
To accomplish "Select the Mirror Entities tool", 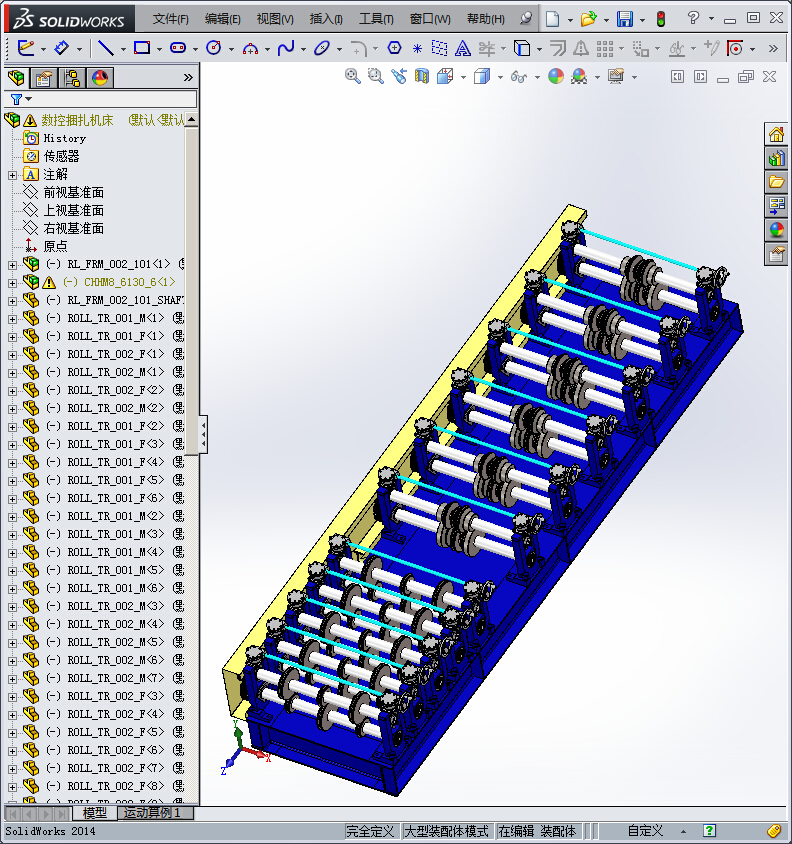I will [x=581, y=48].
